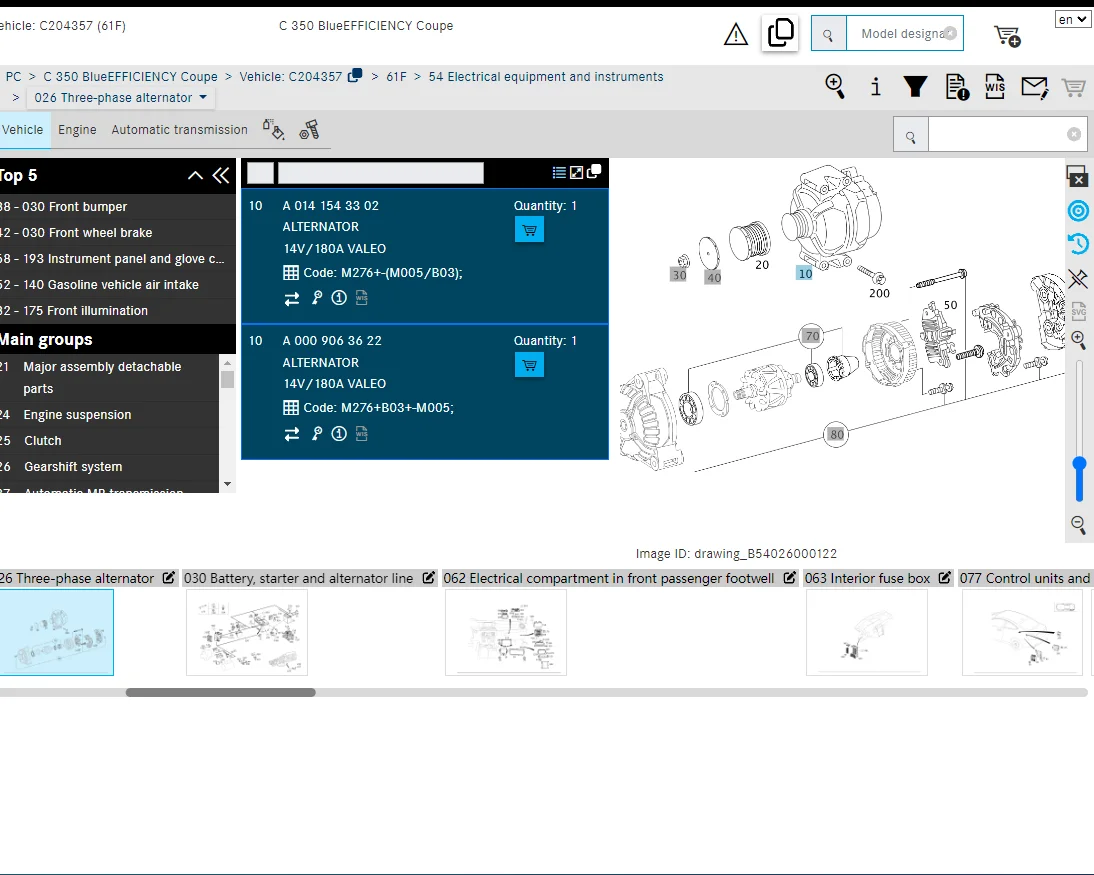This screenshot has height=875, width=1094.
Task: Open code table icon for M276+B03+-M005
Action: [x=291, y=407]
